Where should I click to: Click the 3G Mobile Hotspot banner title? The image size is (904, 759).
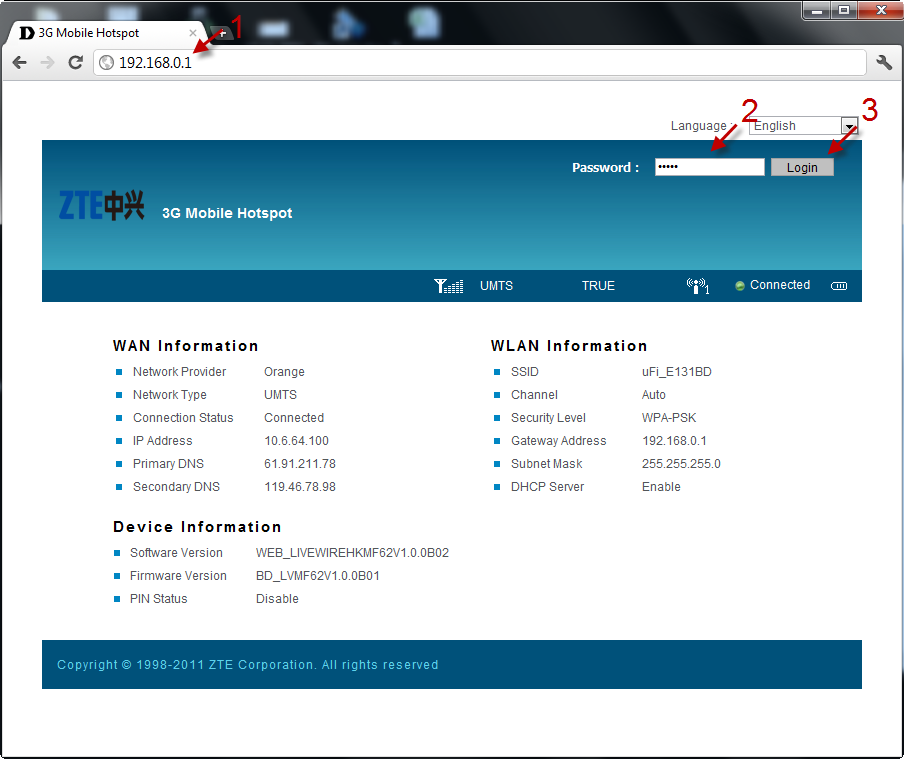tap(227, 213)
